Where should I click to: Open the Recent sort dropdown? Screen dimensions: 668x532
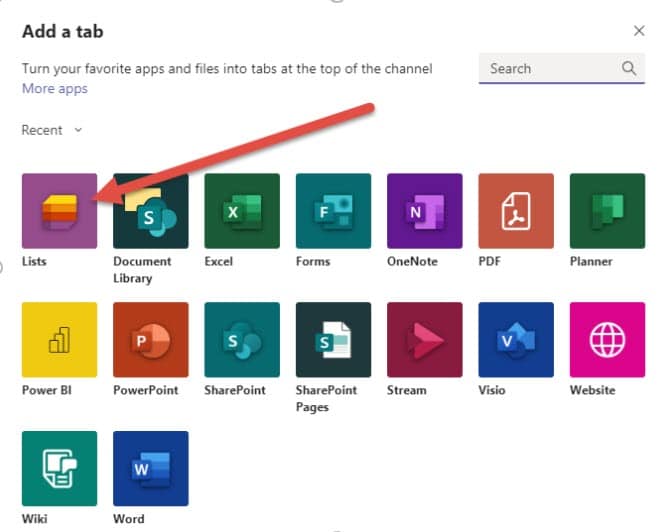tap(52, 130)
